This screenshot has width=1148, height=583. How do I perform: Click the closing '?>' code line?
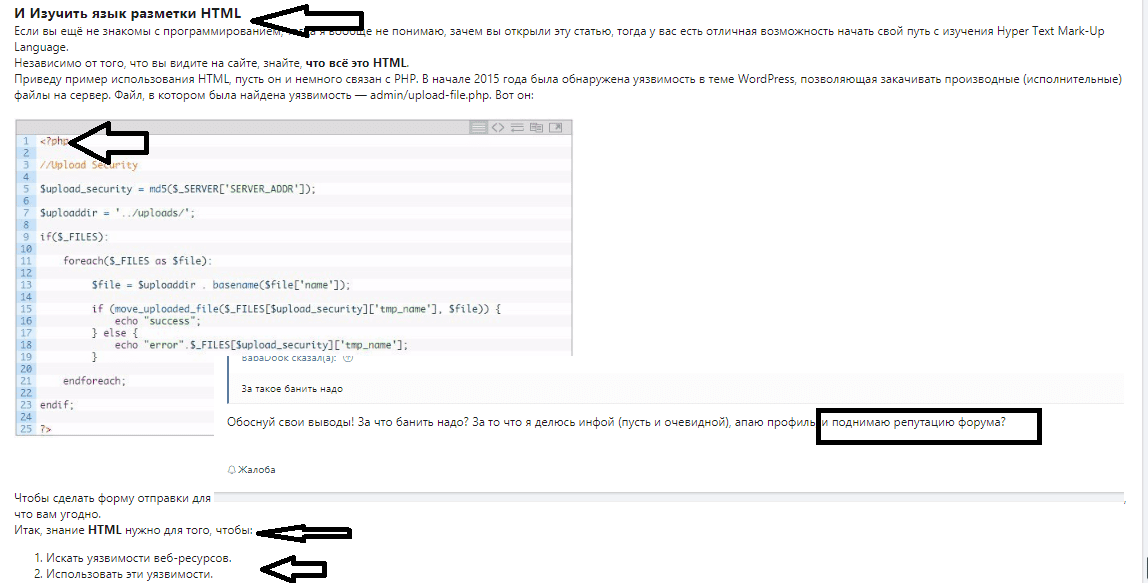pyautogui.click(x=46, y=429)
